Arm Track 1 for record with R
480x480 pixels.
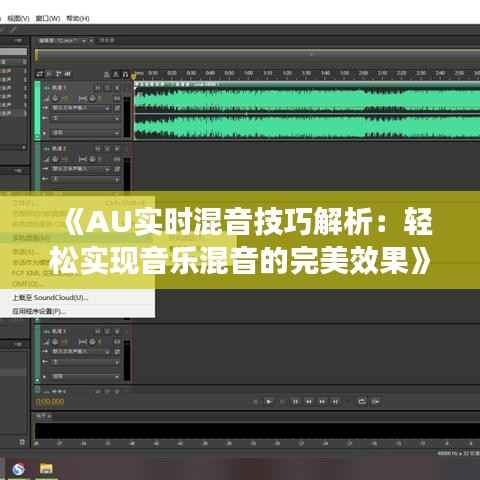click(117, 88)
